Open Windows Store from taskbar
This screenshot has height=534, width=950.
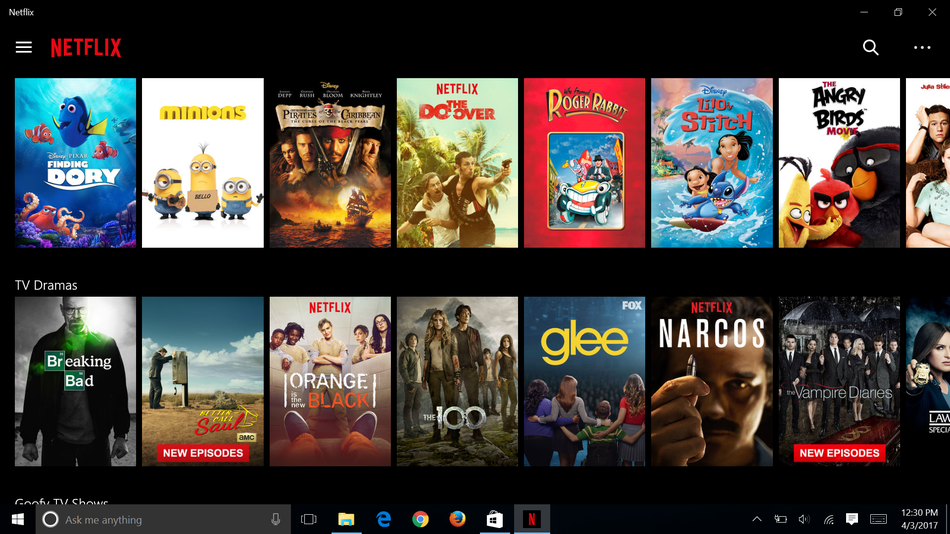click(x=494, y=519)
